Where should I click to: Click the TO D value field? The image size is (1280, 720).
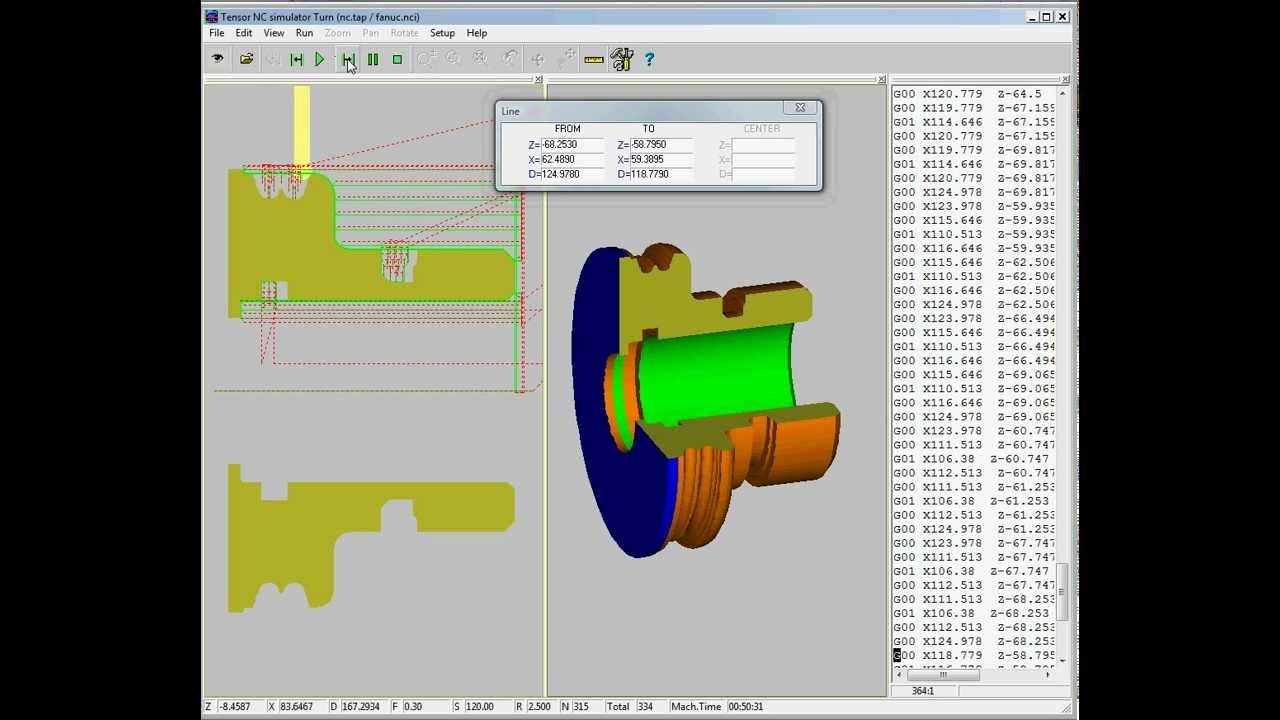(662, 174)
